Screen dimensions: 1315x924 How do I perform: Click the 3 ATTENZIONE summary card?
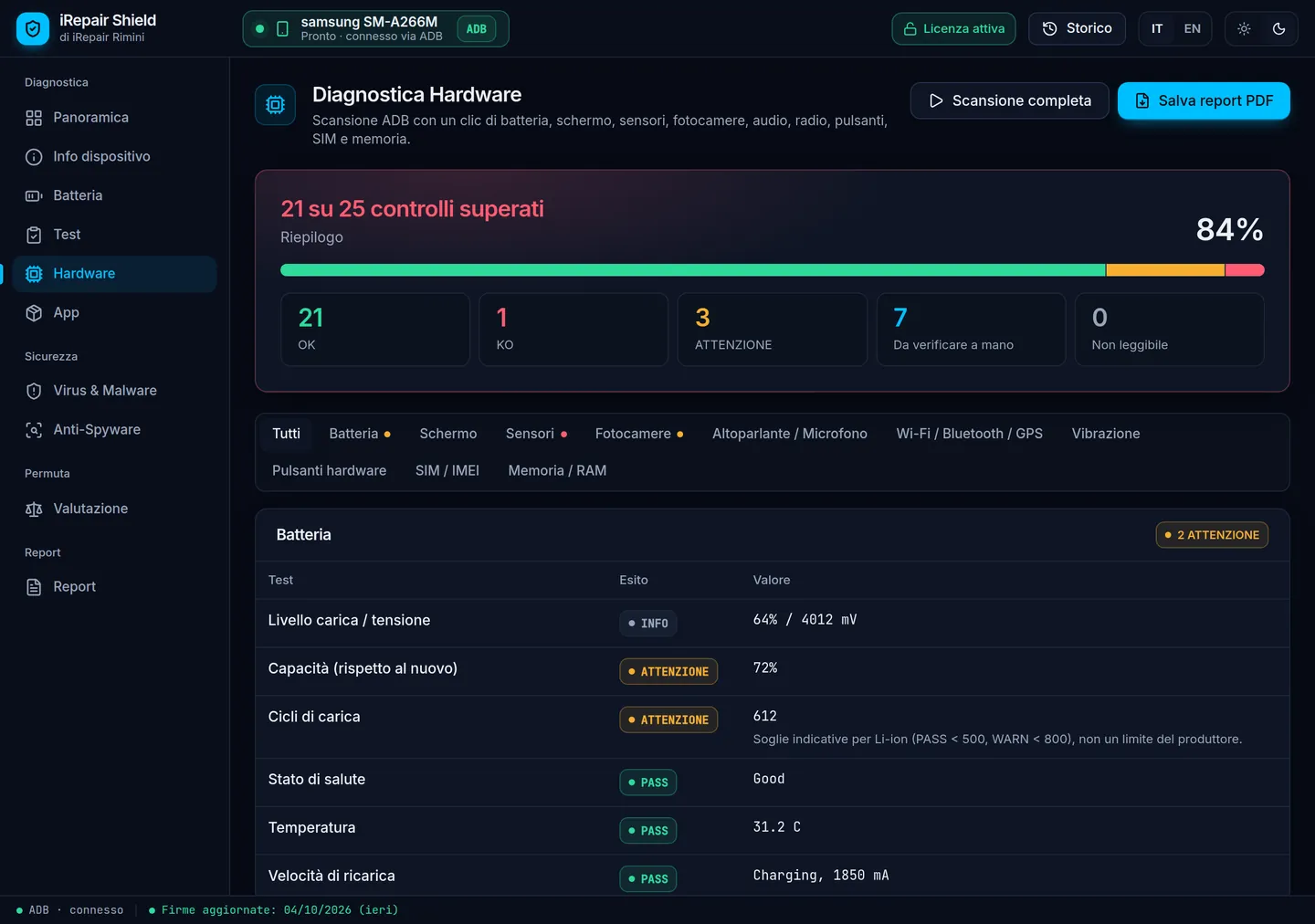[773, 330]
